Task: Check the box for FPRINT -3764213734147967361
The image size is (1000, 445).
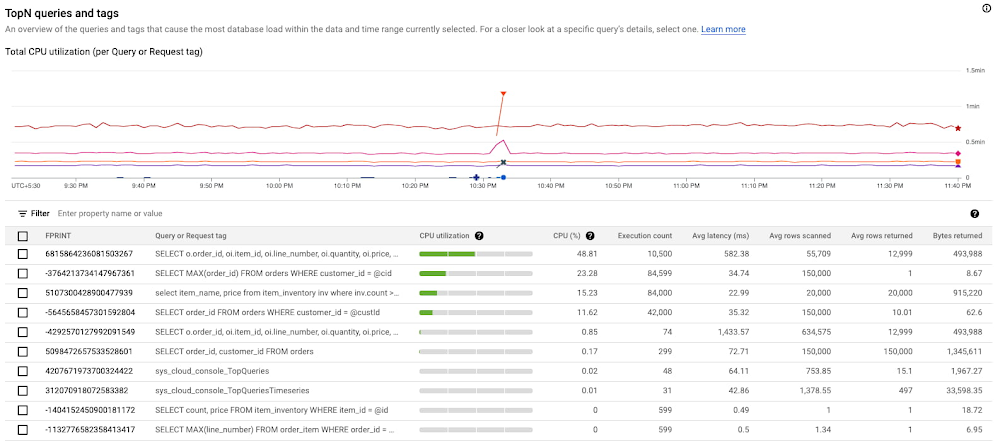Action: pyautogui.click(x=23, y=274)
